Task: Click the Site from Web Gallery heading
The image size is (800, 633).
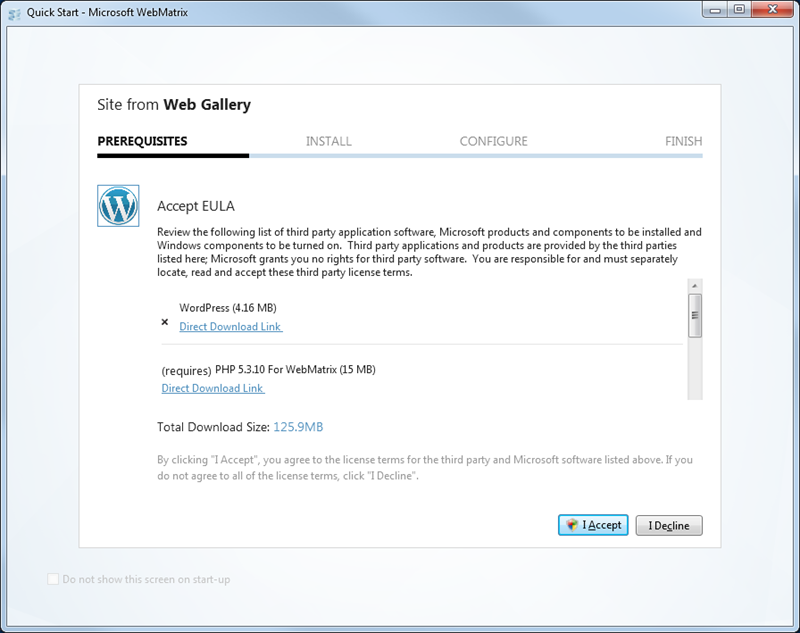Action: point(174,105)
